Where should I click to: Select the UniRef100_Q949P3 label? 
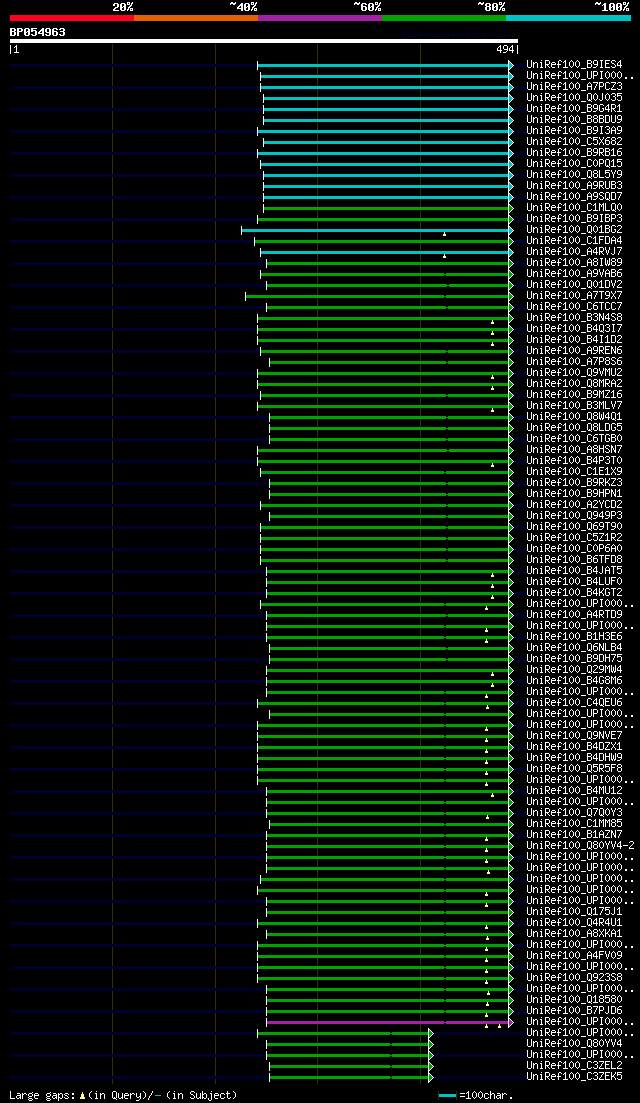tap(574, 515)
